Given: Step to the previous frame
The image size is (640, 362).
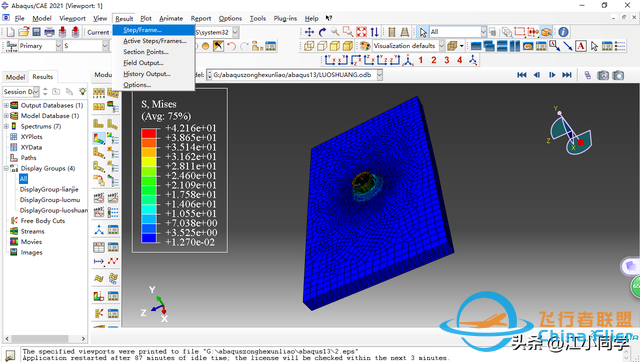Looking at the screenshot, I should pyautogui.click(x=537, y=75).
